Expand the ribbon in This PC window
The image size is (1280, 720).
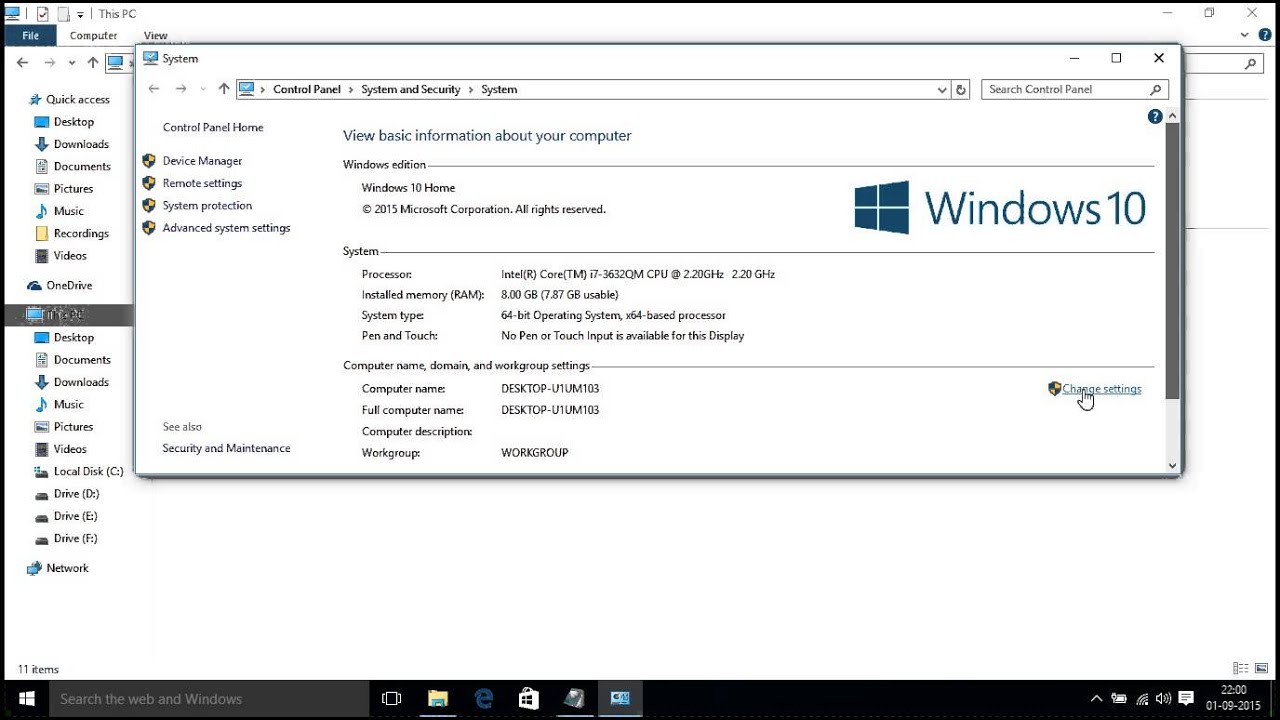tap(1246, 35)
